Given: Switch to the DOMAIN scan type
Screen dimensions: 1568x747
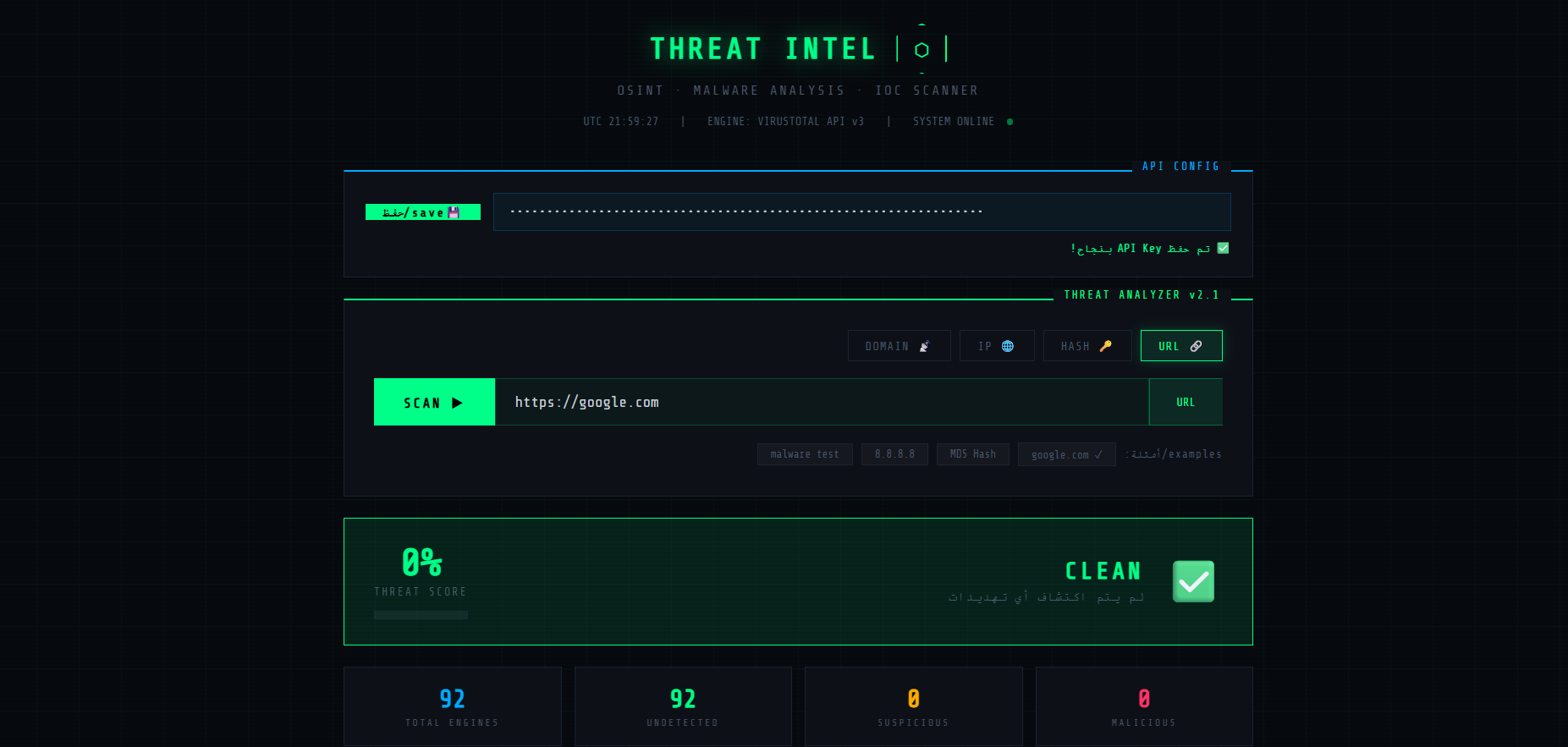Looking at the screenshot, I should point(900,346).
